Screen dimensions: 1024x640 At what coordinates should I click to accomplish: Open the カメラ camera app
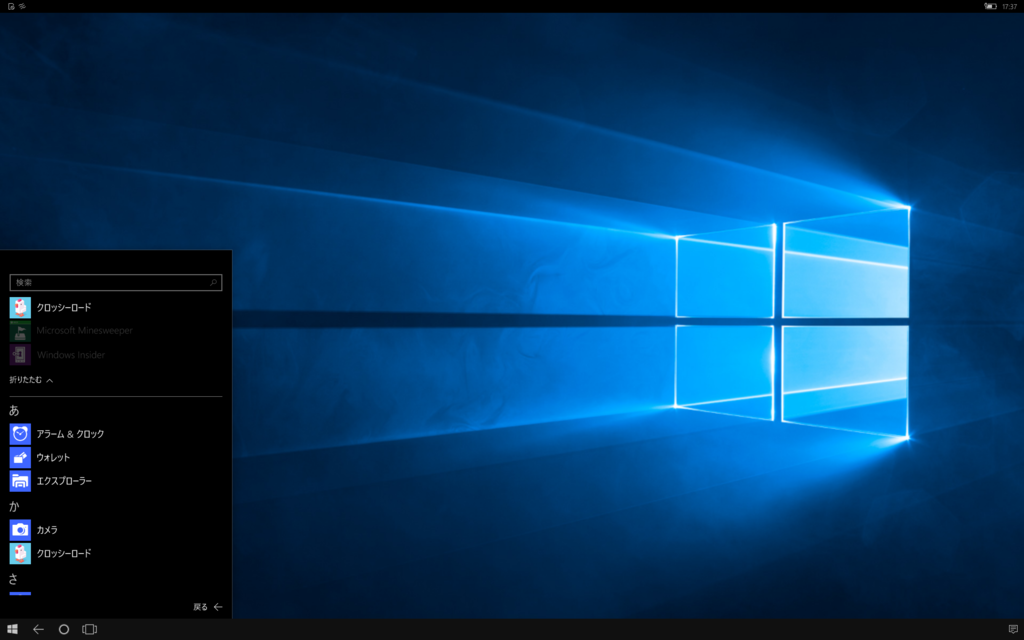point(116,530)
